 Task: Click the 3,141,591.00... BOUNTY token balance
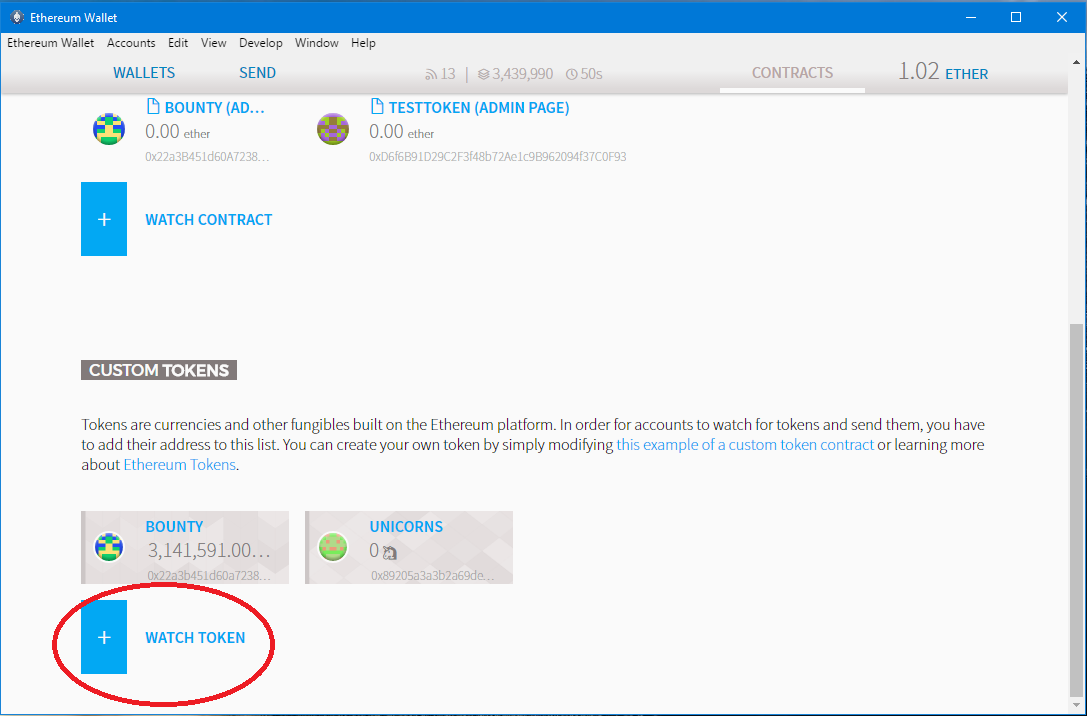[209, 551]
